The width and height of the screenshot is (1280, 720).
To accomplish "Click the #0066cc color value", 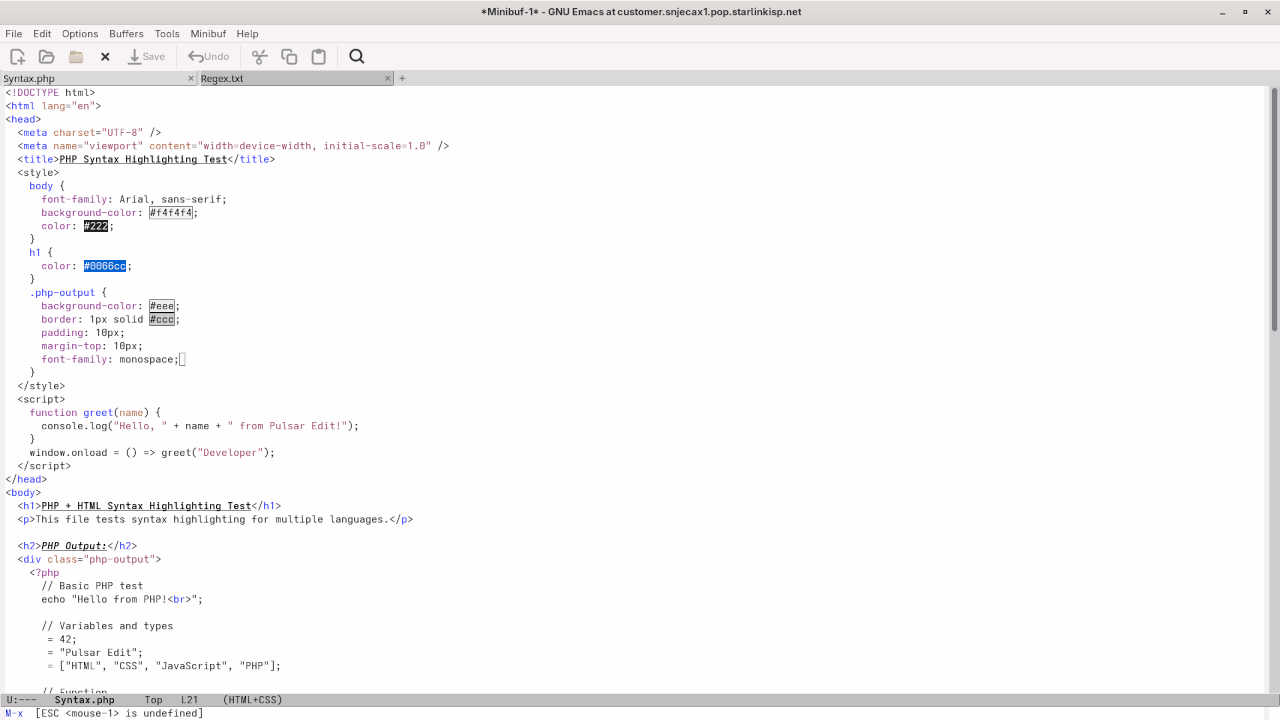I will tap(105, 266).
